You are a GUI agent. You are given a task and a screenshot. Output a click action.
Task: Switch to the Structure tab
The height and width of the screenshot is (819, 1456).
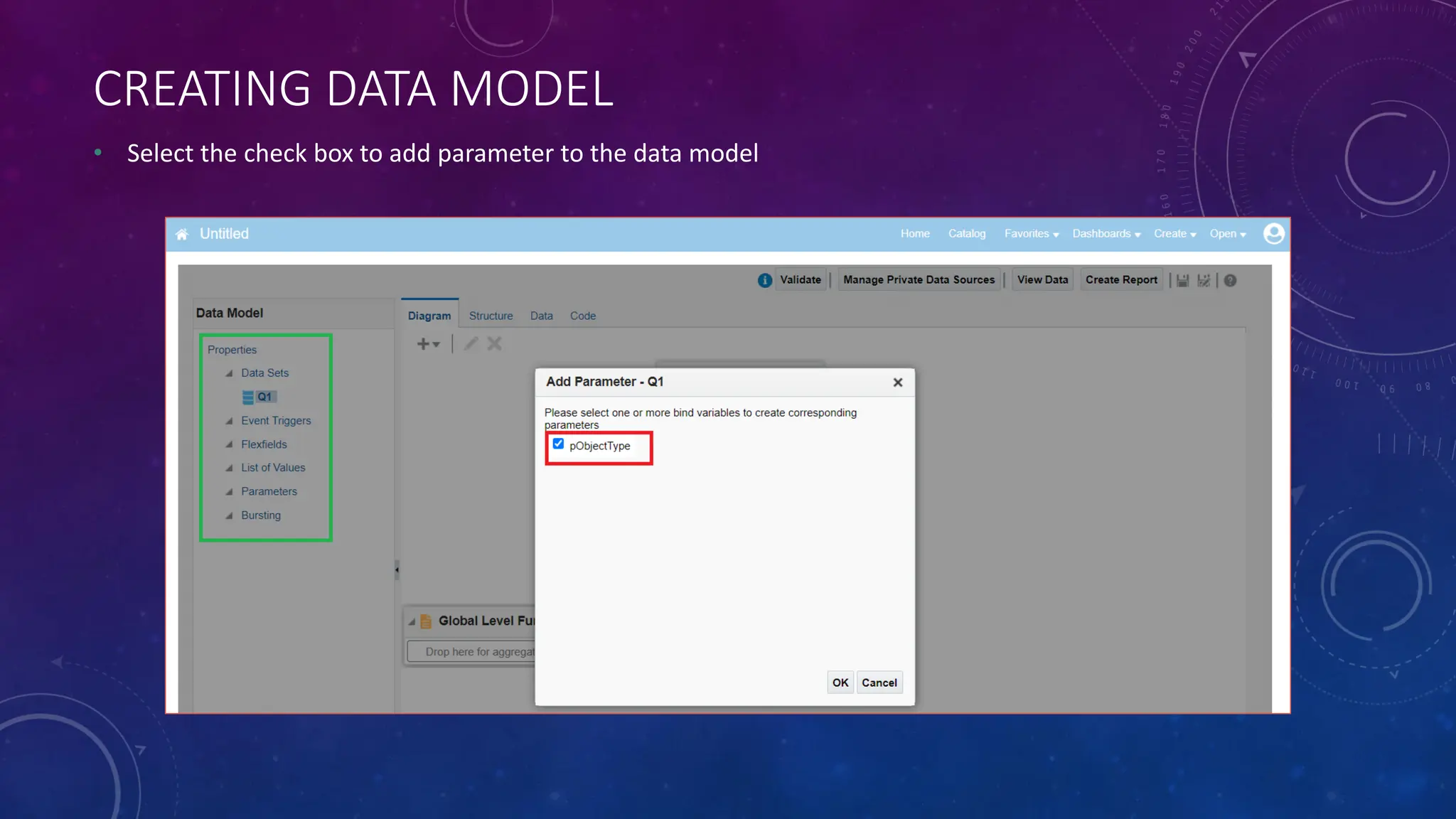pos(491,316)
